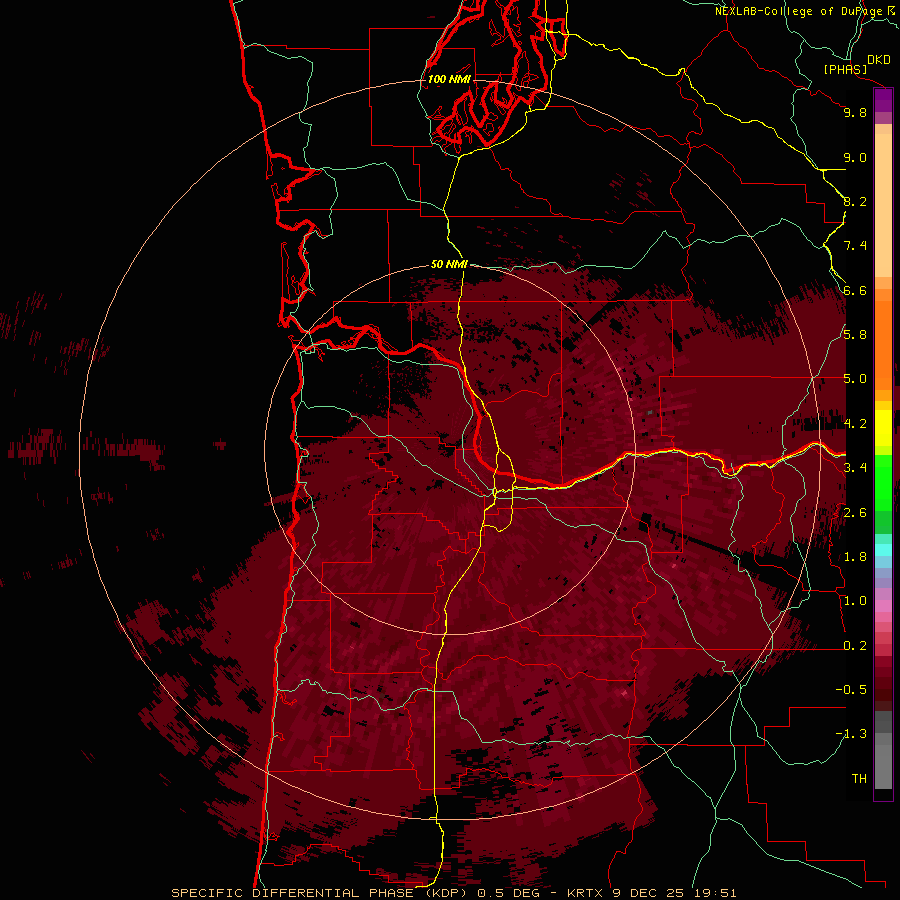
Task: Click the 1.8 legend label
Action: (855, 557)
